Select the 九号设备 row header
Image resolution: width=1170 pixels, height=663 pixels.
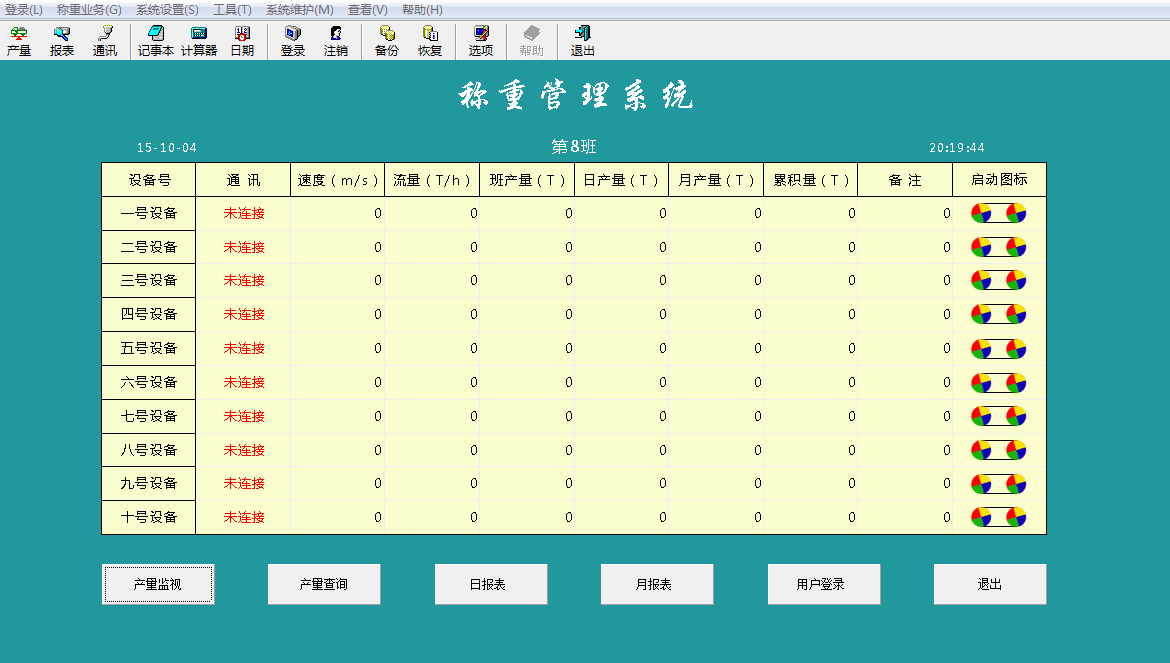pyautogui.click(x=148, y=483)
